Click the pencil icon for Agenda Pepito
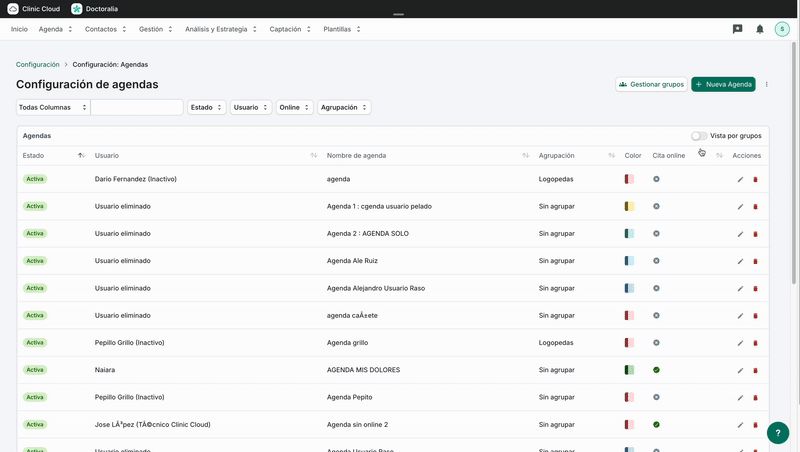 click(x=740, y=397)
